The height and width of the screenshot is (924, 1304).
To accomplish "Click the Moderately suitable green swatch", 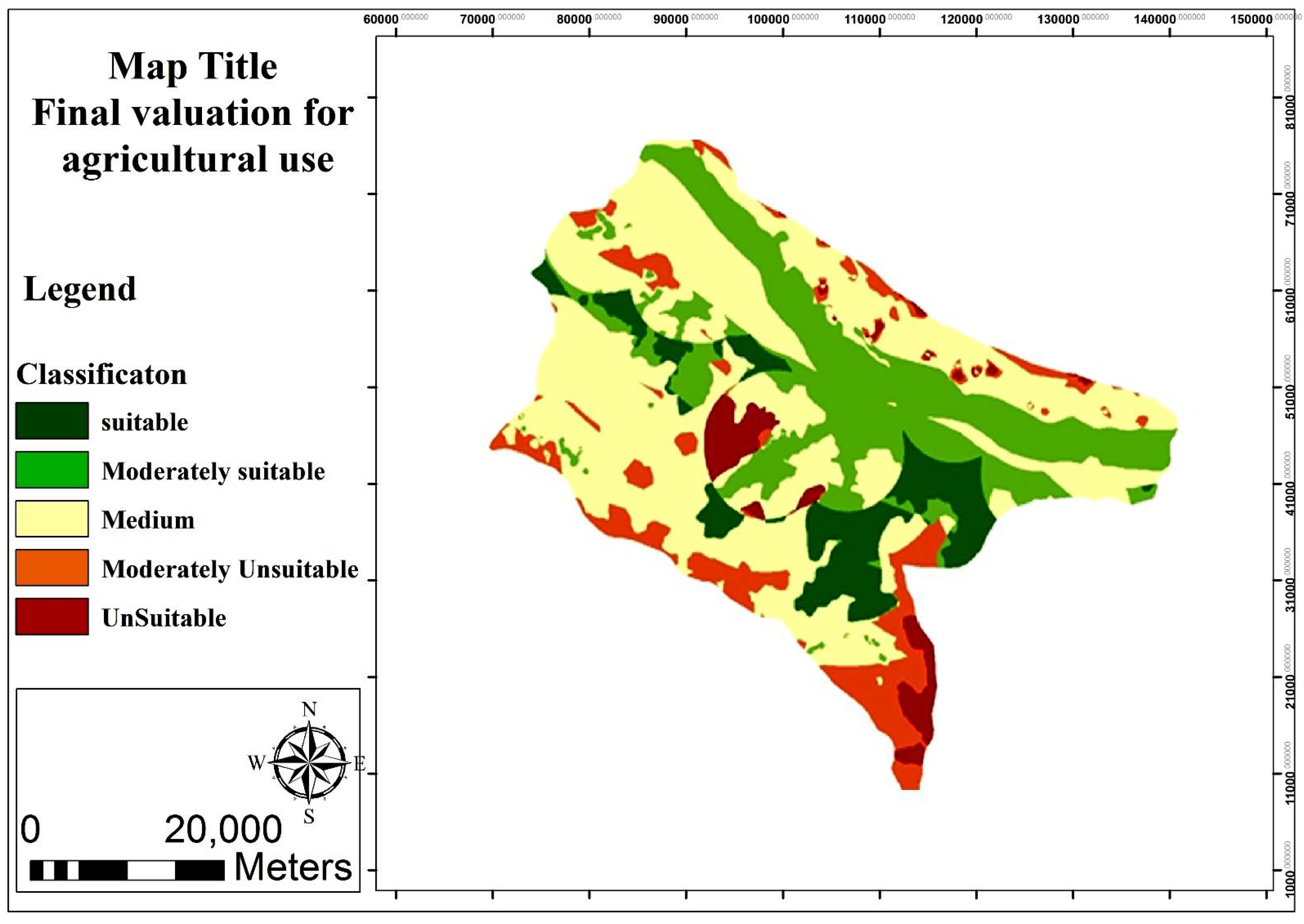I will click(52, 470).
